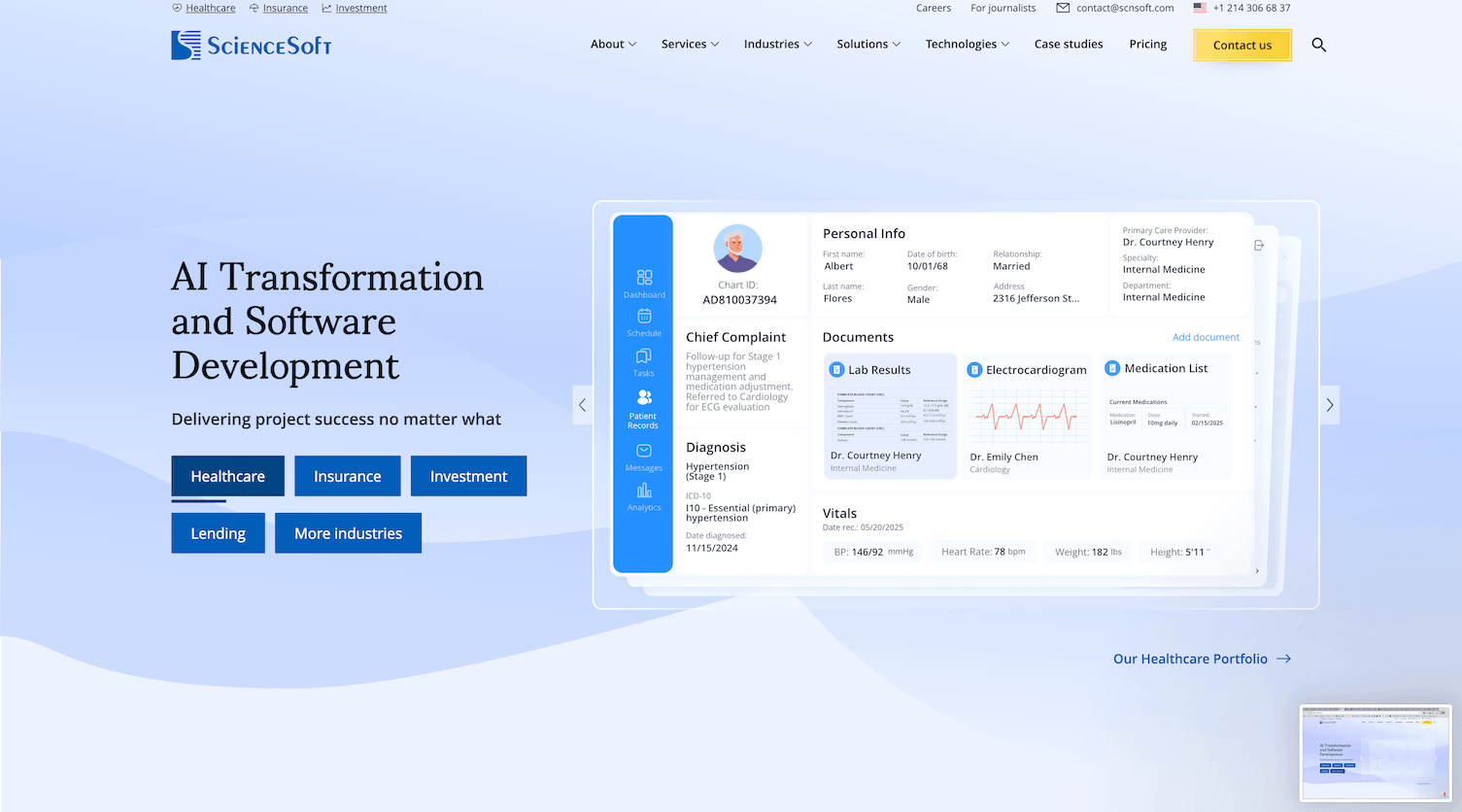Screen dimensions: 1462x812
Task: Advance to the next carousel slide arrow
Action: [1329, 405]
